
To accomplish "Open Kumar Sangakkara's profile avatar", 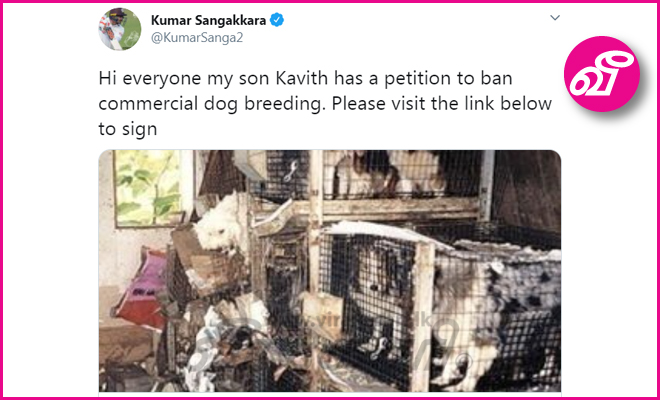I will (x=120, y=29).
